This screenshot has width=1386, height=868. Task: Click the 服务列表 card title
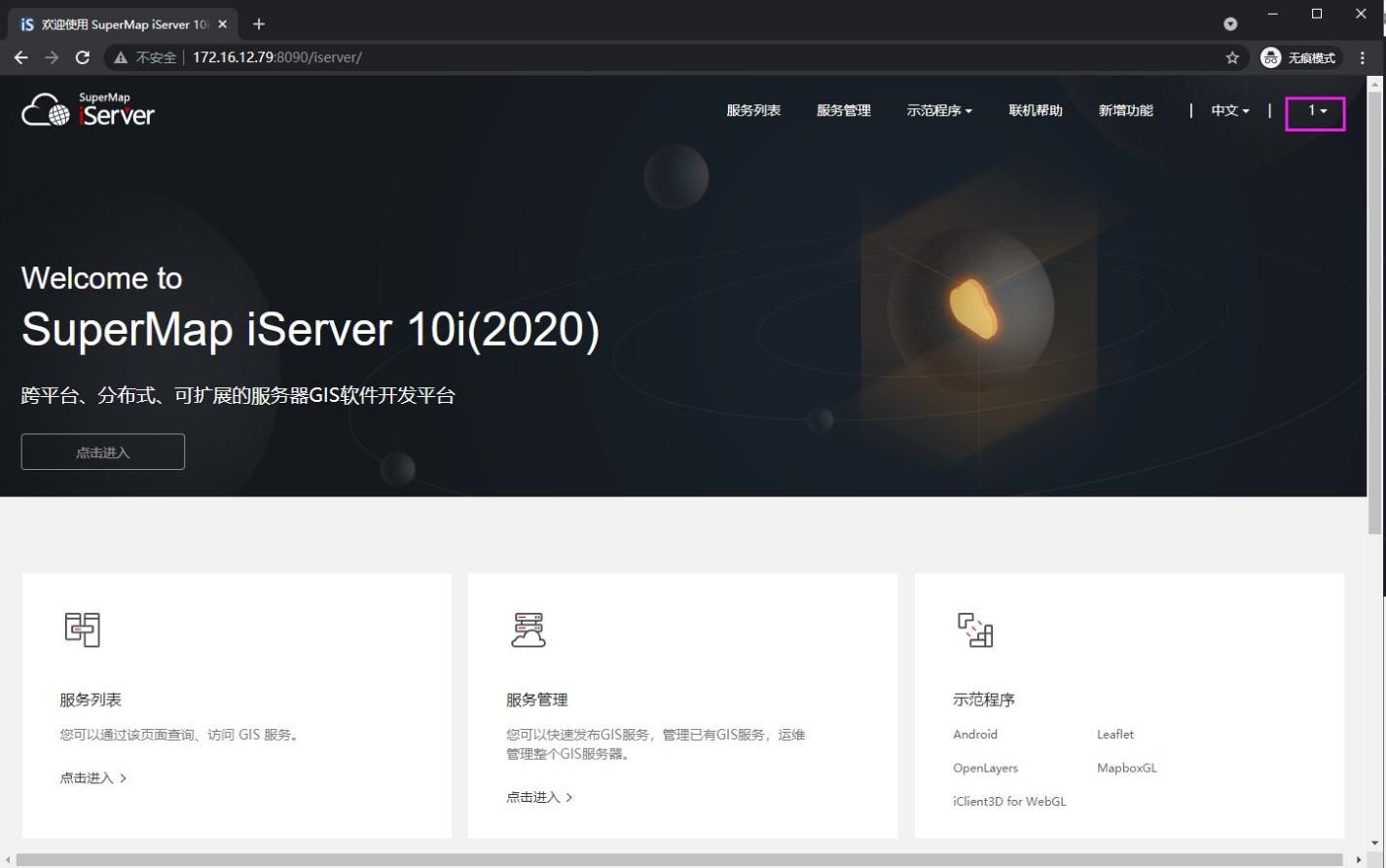tap(91, 700)
